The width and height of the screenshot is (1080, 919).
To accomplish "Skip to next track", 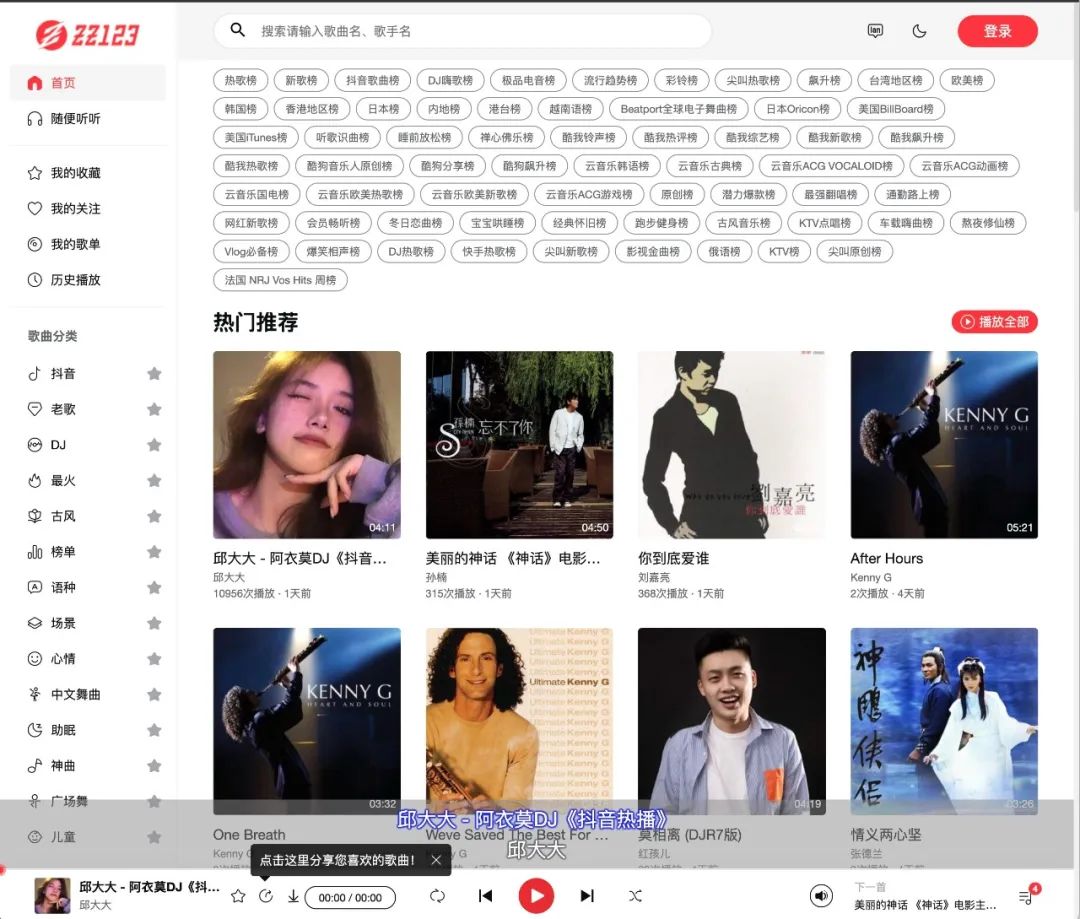I will click(587, 896).
